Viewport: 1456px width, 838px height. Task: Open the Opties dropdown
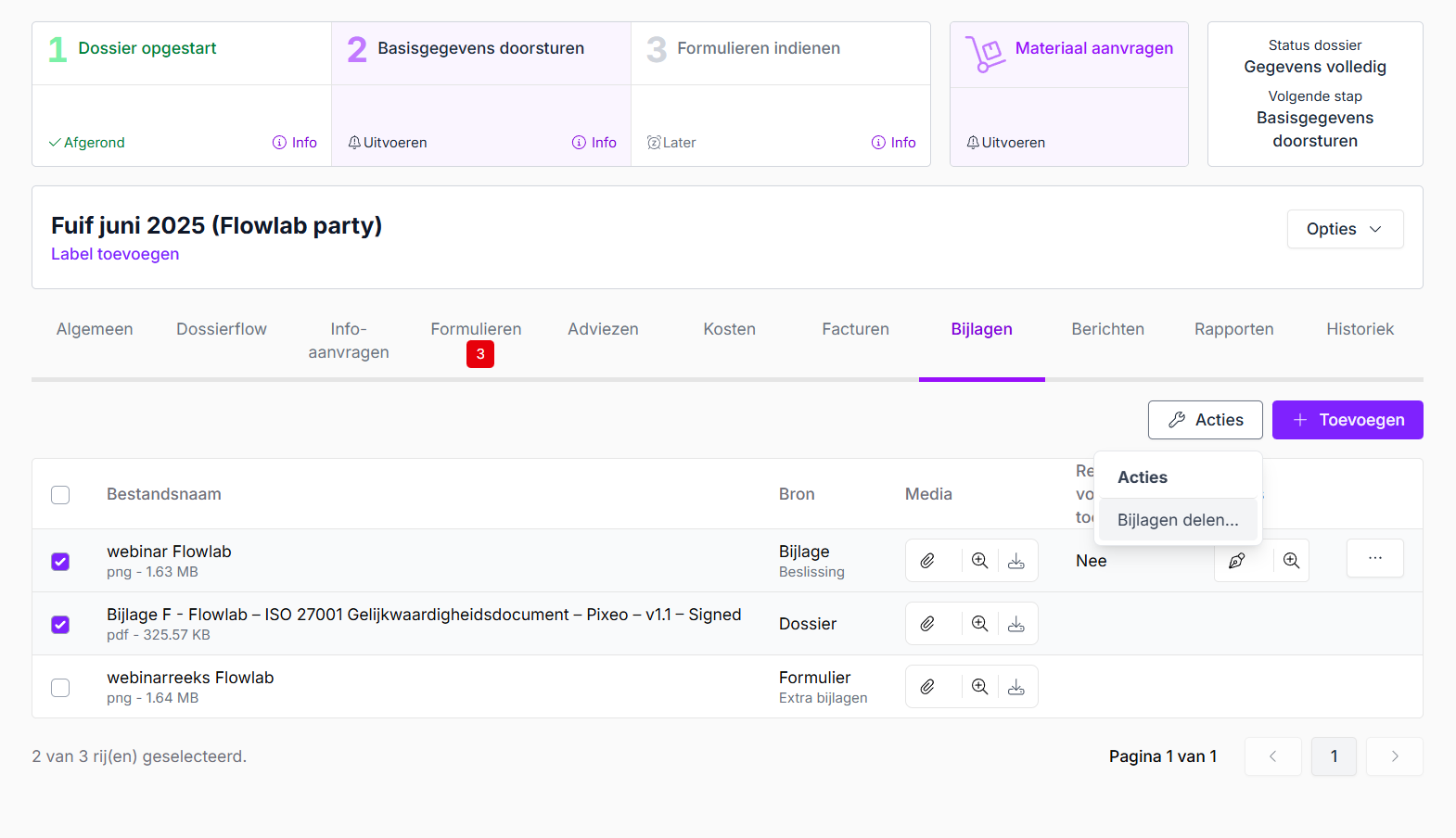[x=1345, y=229]
